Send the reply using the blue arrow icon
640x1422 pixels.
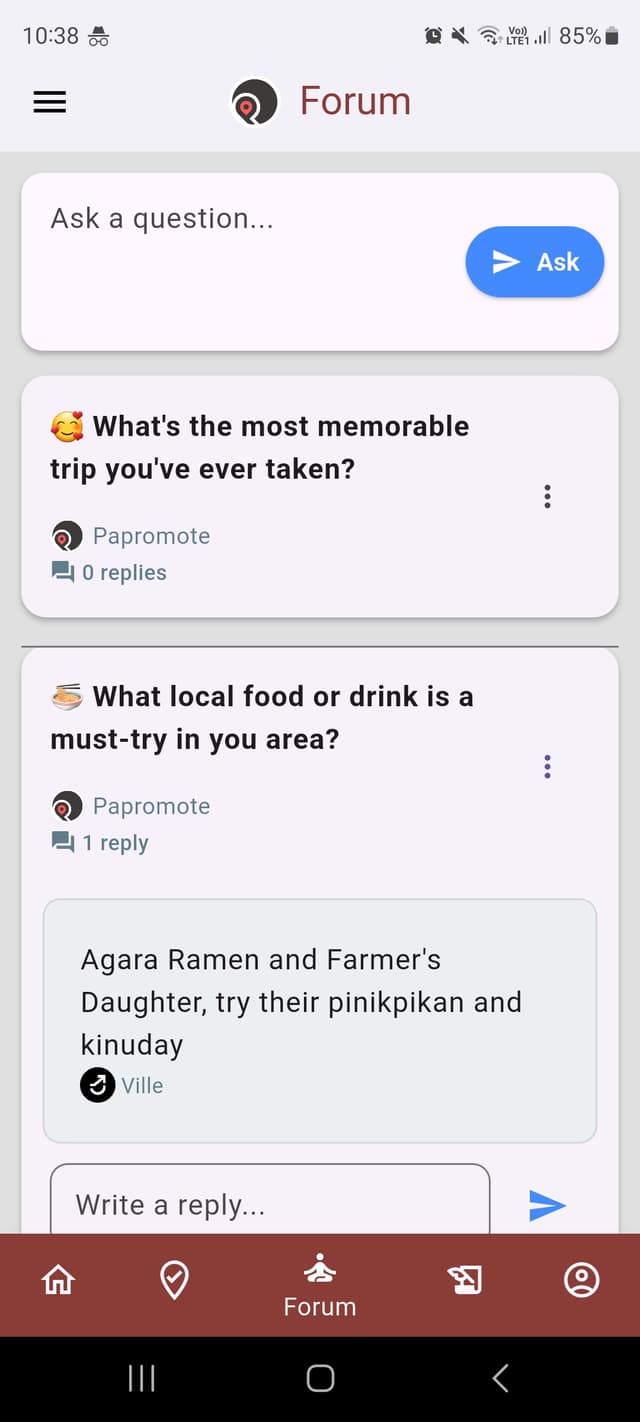(x=548, y=1205)
